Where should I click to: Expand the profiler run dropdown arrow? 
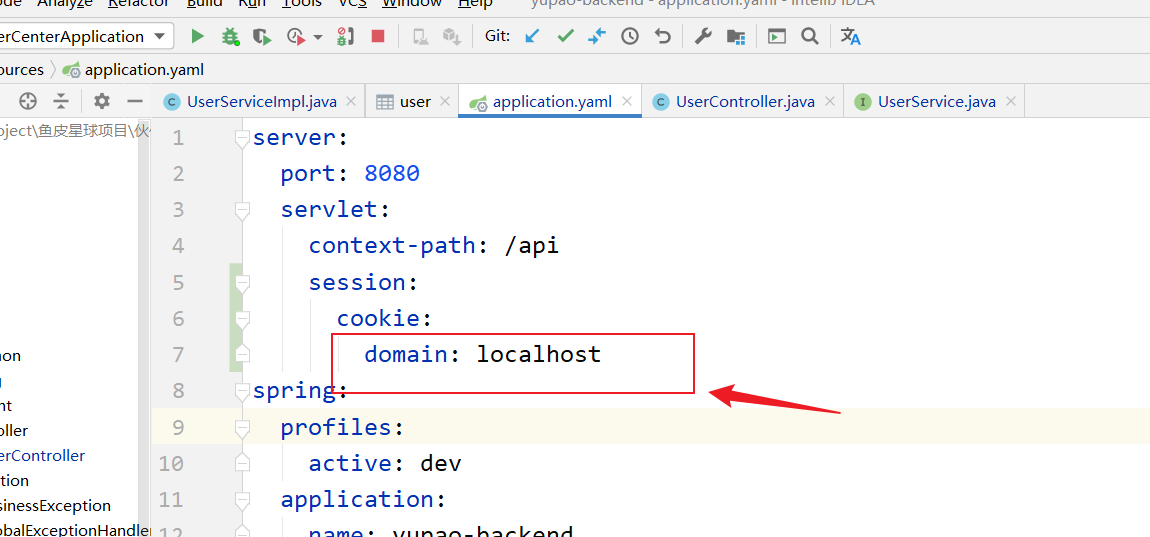tap(318, 37)
